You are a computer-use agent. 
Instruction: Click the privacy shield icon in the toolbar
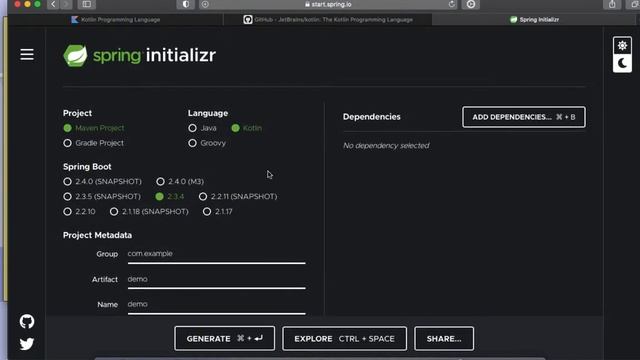pos(185,4)
